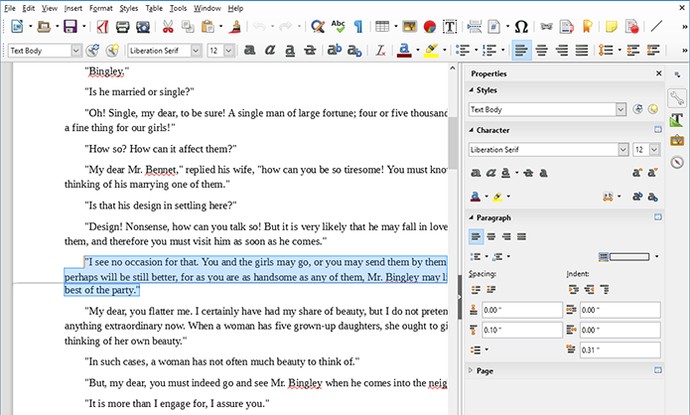Viewport: 690px width, 415px height.
Task: Cut selection with scissors icon
Action: point(168,27)
